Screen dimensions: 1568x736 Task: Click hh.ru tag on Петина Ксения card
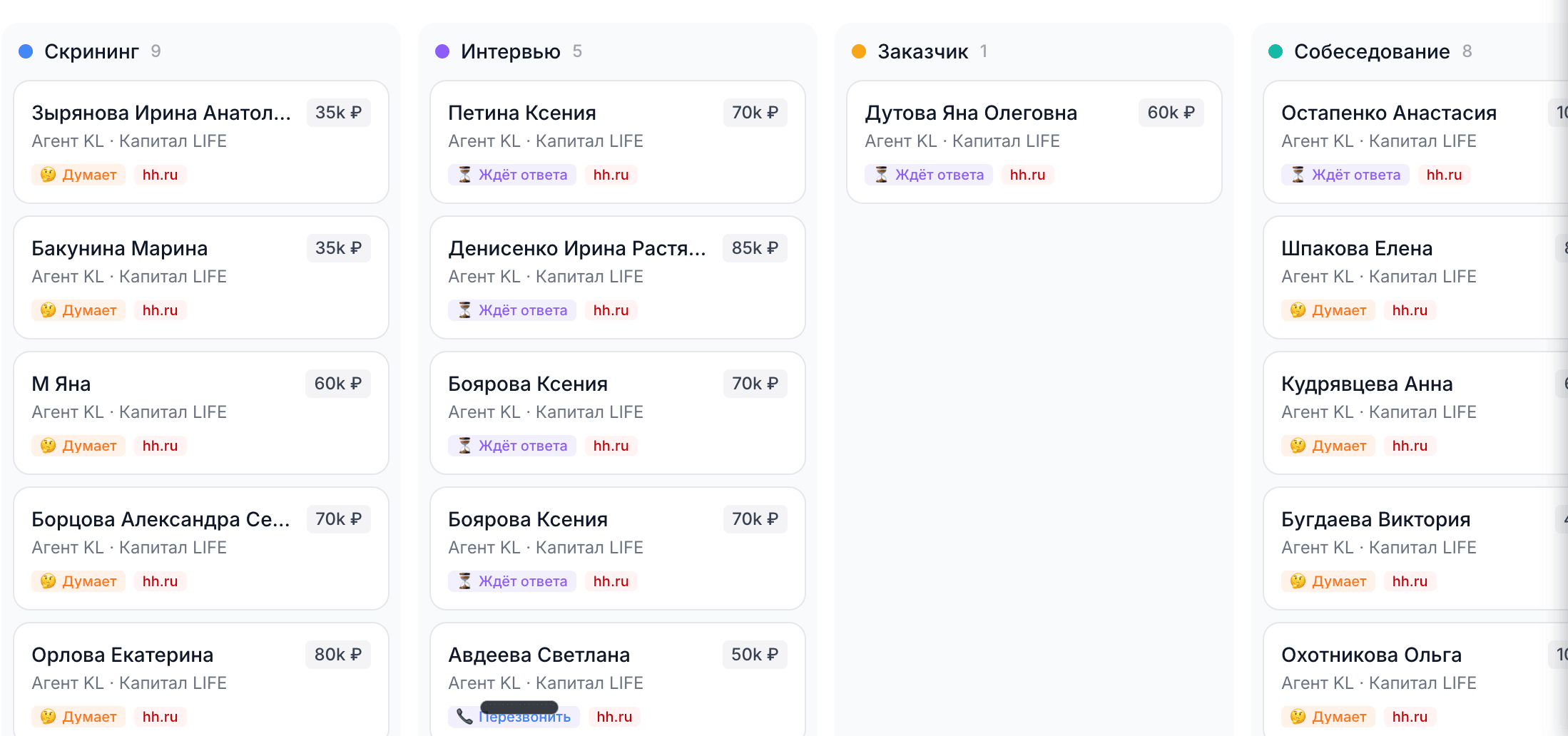611,175
